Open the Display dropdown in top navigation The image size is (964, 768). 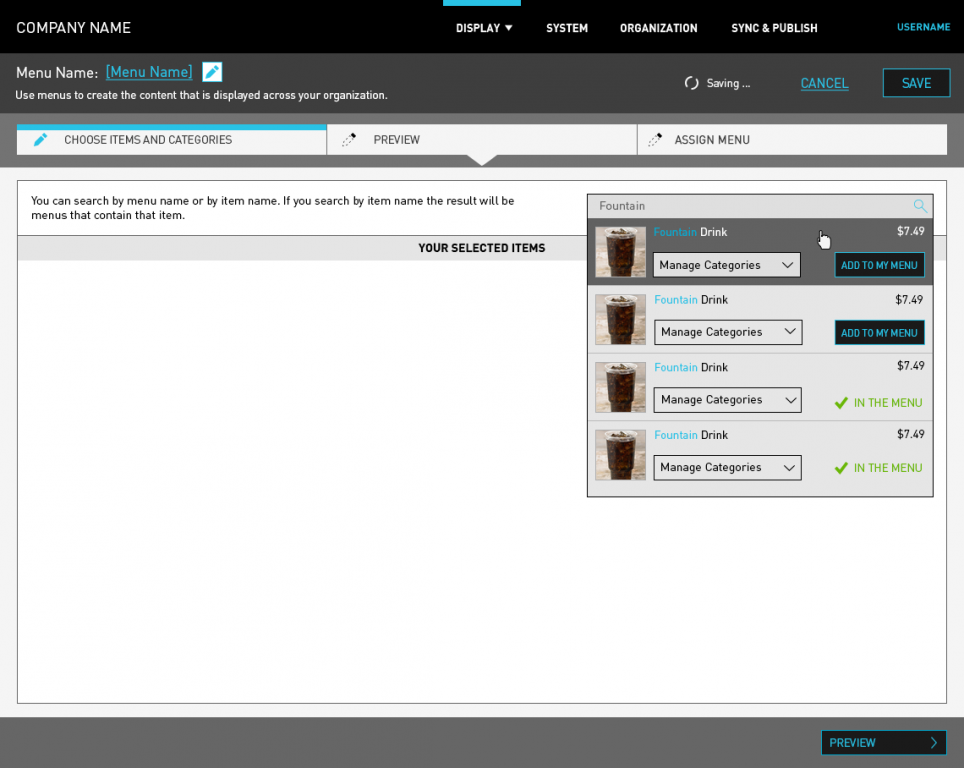point(484,28)
